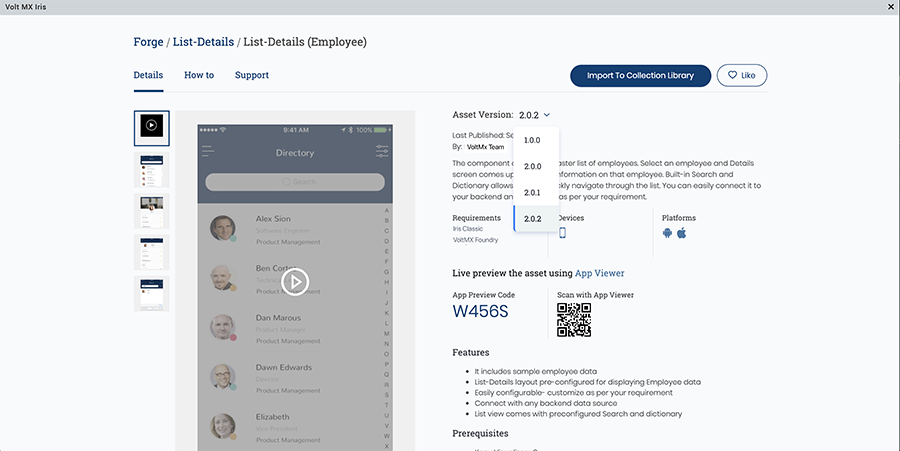
Task: Go to Forge breadcrumb link
Action: click(148, 42)
